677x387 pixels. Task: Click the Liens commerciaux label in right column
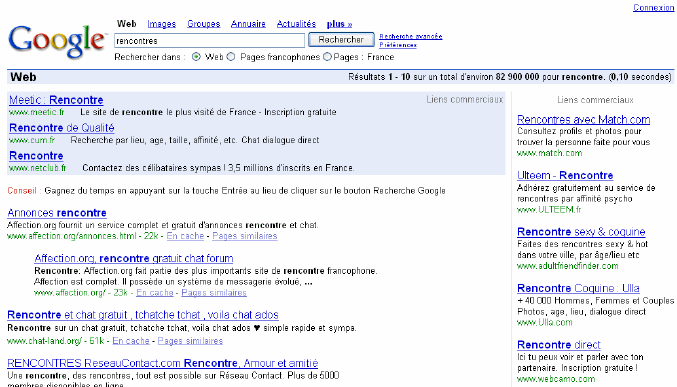coord(595,100)
